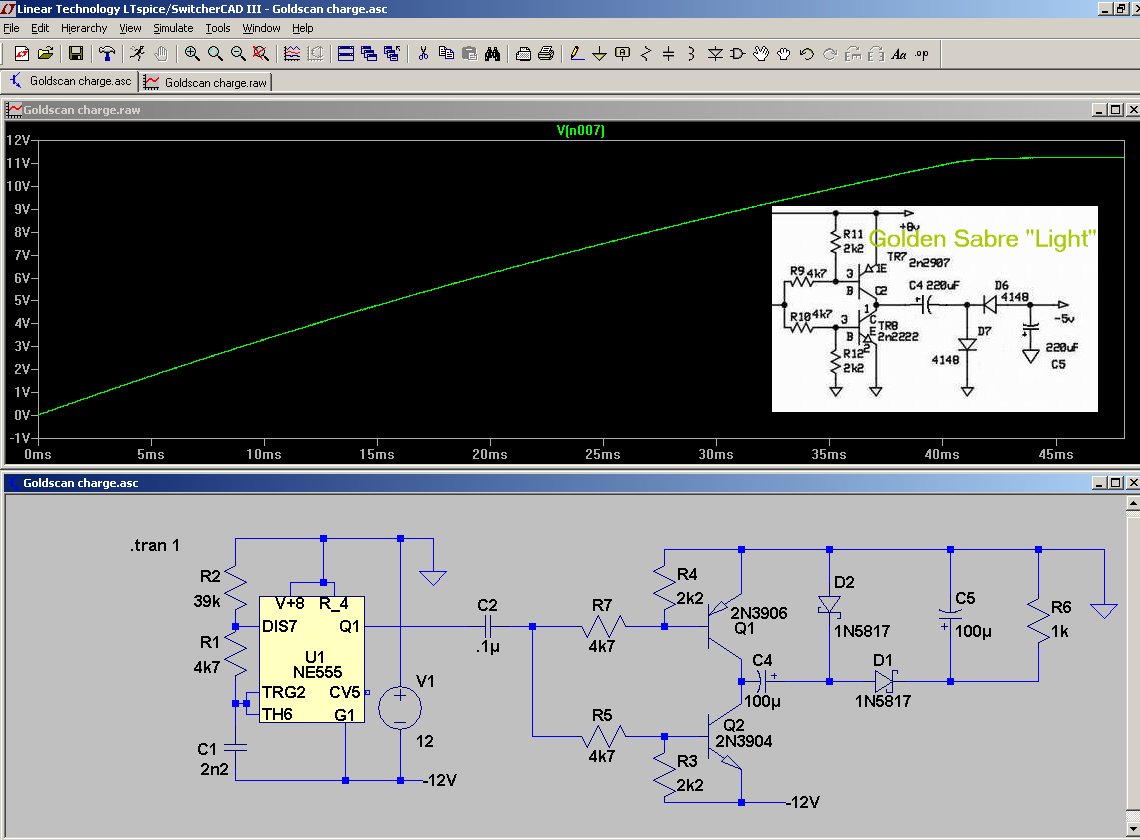Select the capacitor tool in the toolbar

pos(669,54)
